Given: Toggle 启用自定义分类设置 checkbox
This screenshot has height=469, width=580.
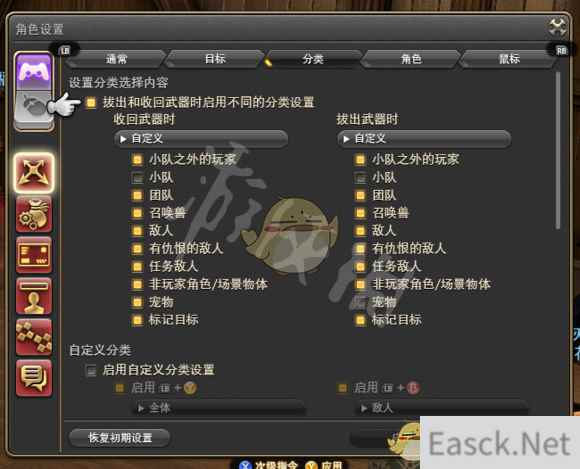Looking at the screenshot, I should [91, 370].
